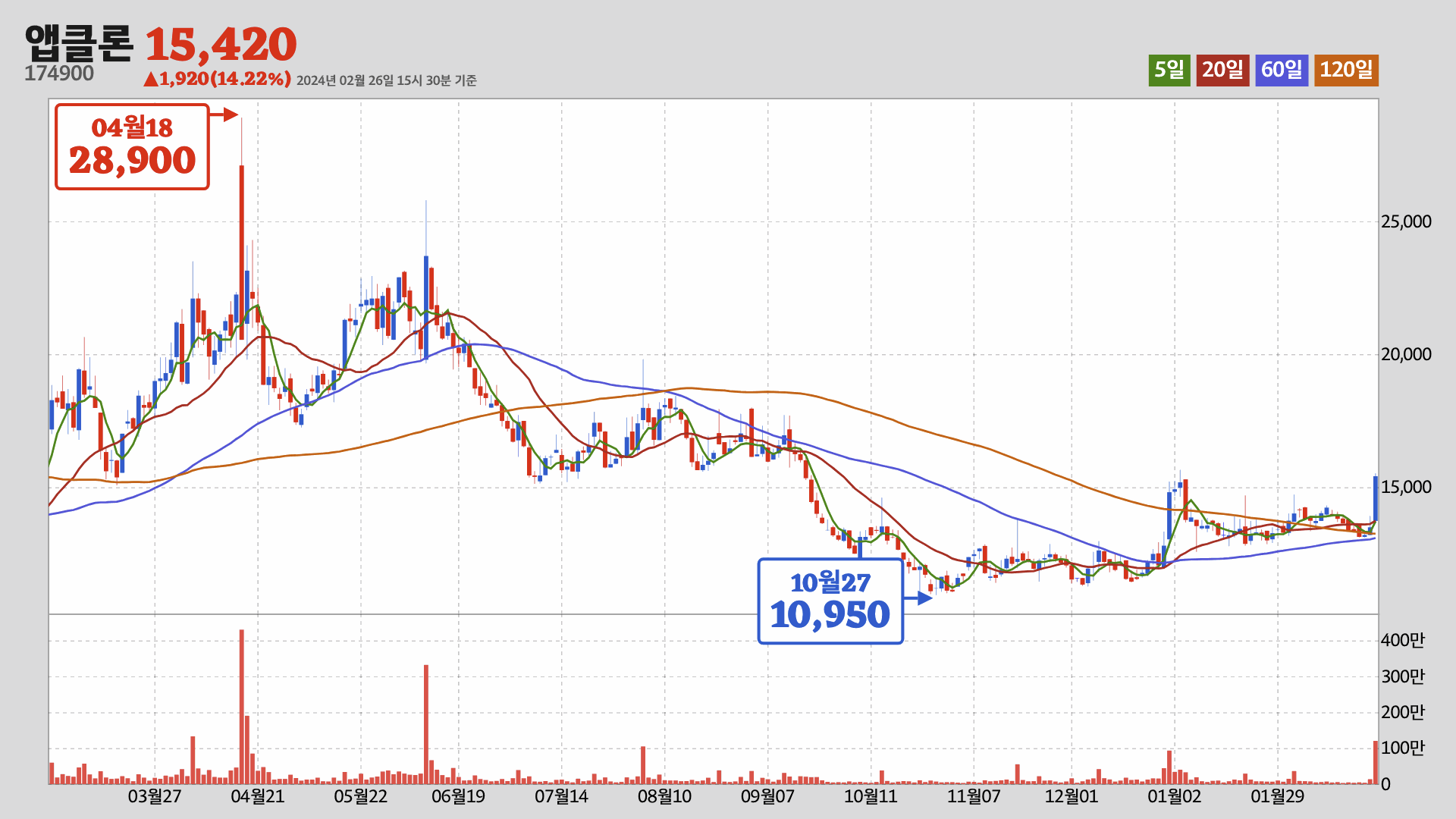The width and height of the screenshot is (1456, 819).
Task: Click the 앱클론 stock name title
Action: click(x=79, y=44)
